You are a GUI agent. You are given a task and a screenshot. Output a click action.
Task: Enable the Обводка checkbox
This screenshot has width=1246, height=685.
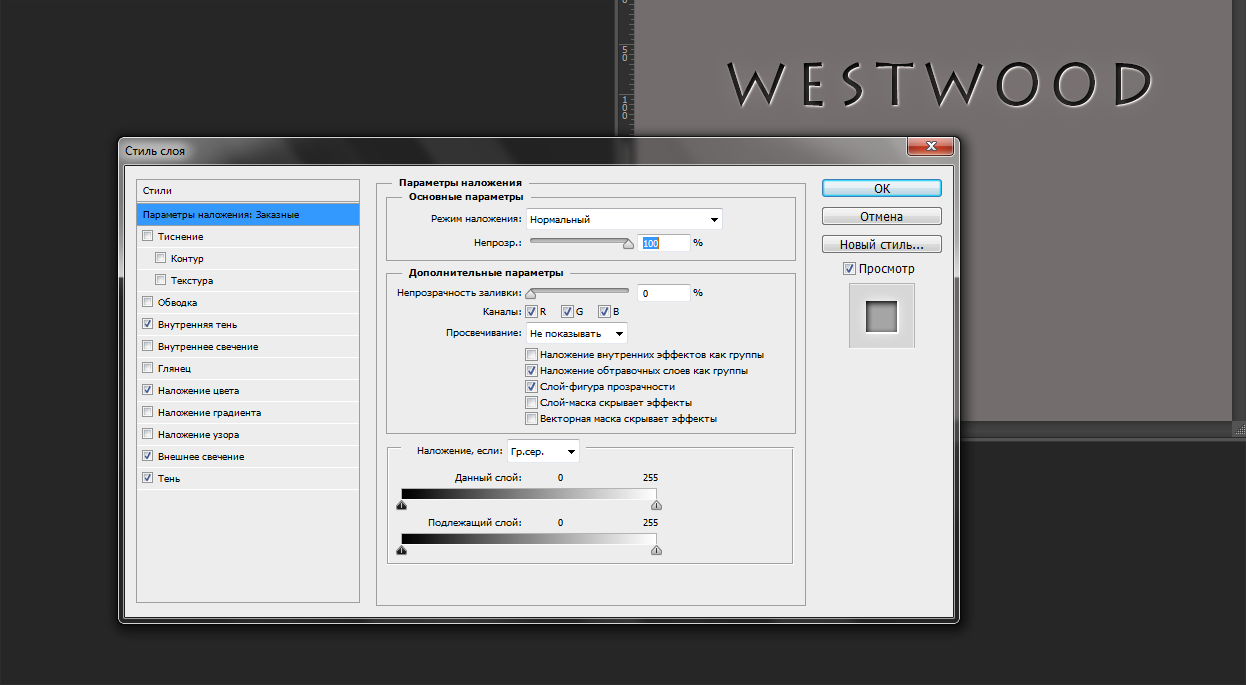148,303
